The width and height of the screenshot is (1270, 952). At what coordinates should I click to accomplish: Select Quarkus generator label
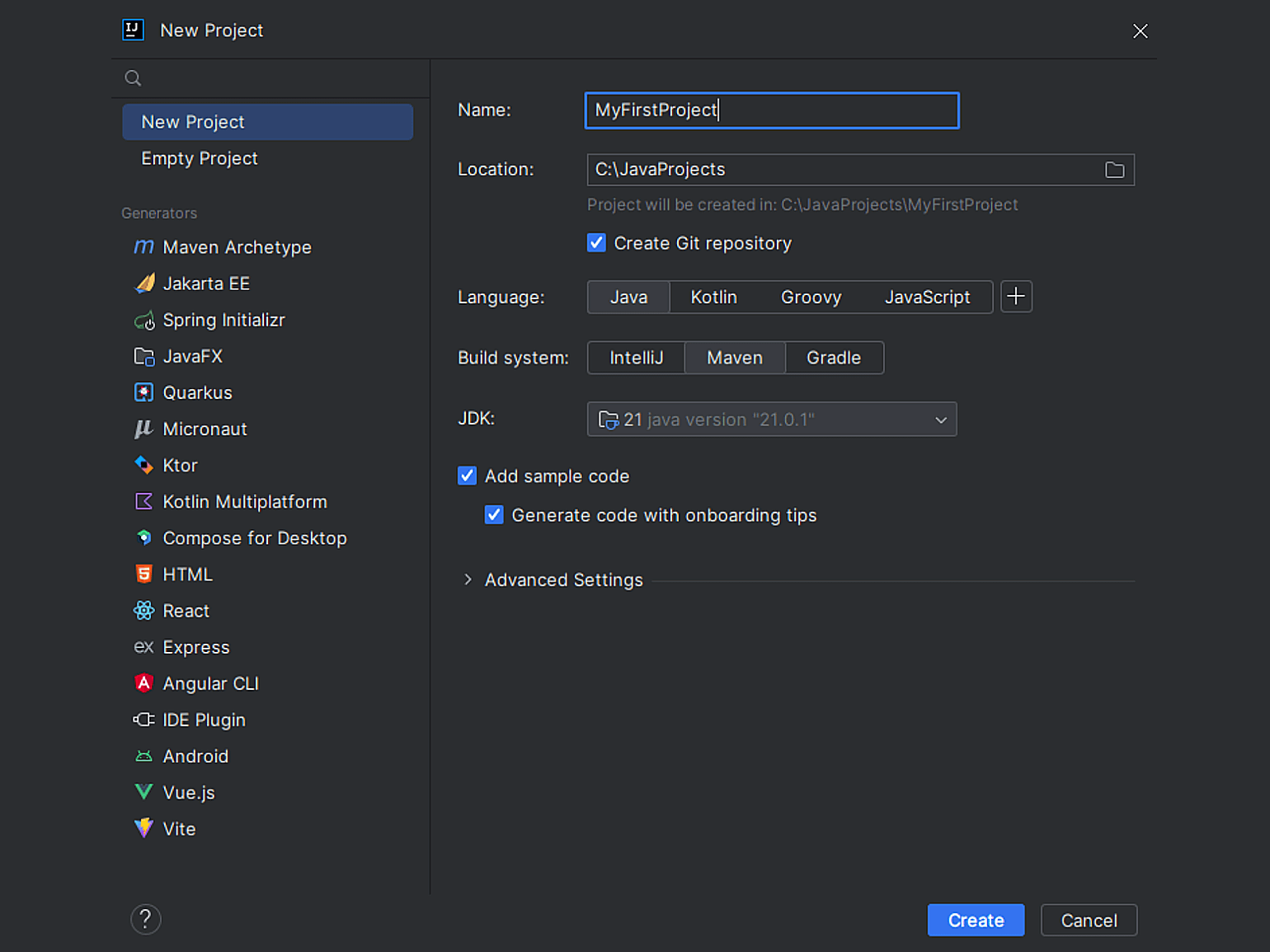click(x=198, y=393)
